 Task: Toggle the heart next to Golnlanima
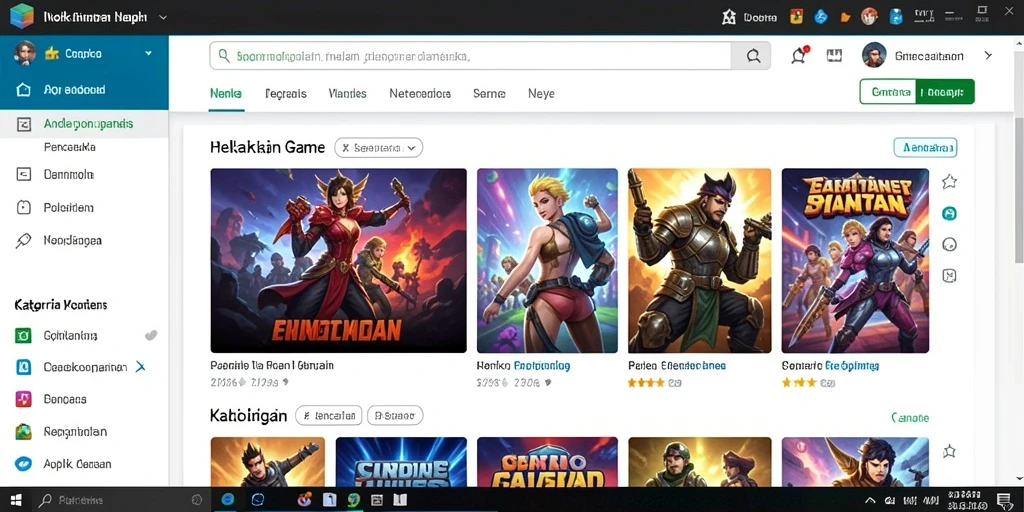(x=151, y=336)
